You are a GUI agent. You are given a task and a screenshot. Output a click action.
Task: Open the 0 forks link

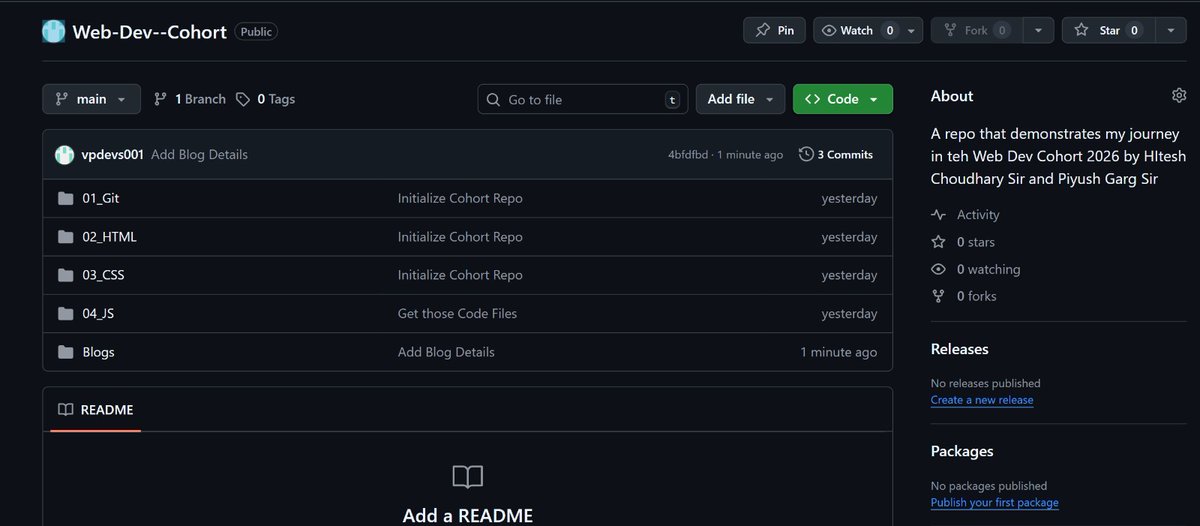[964, 296]
